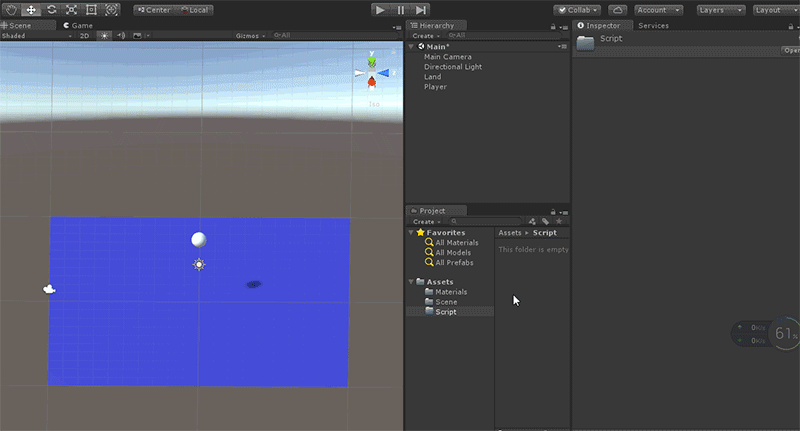Select the Hand tool

11,10
